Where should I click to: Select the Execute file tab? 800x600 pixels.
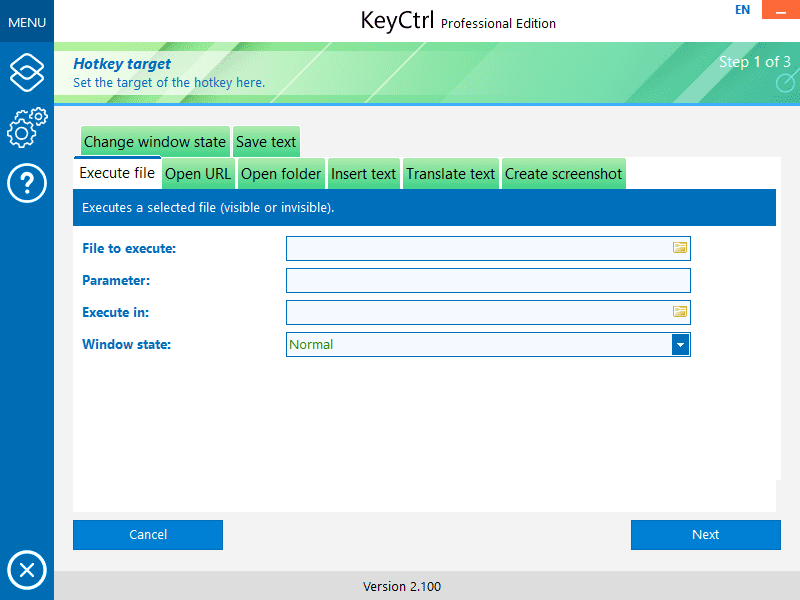click(x=117, y=173)
